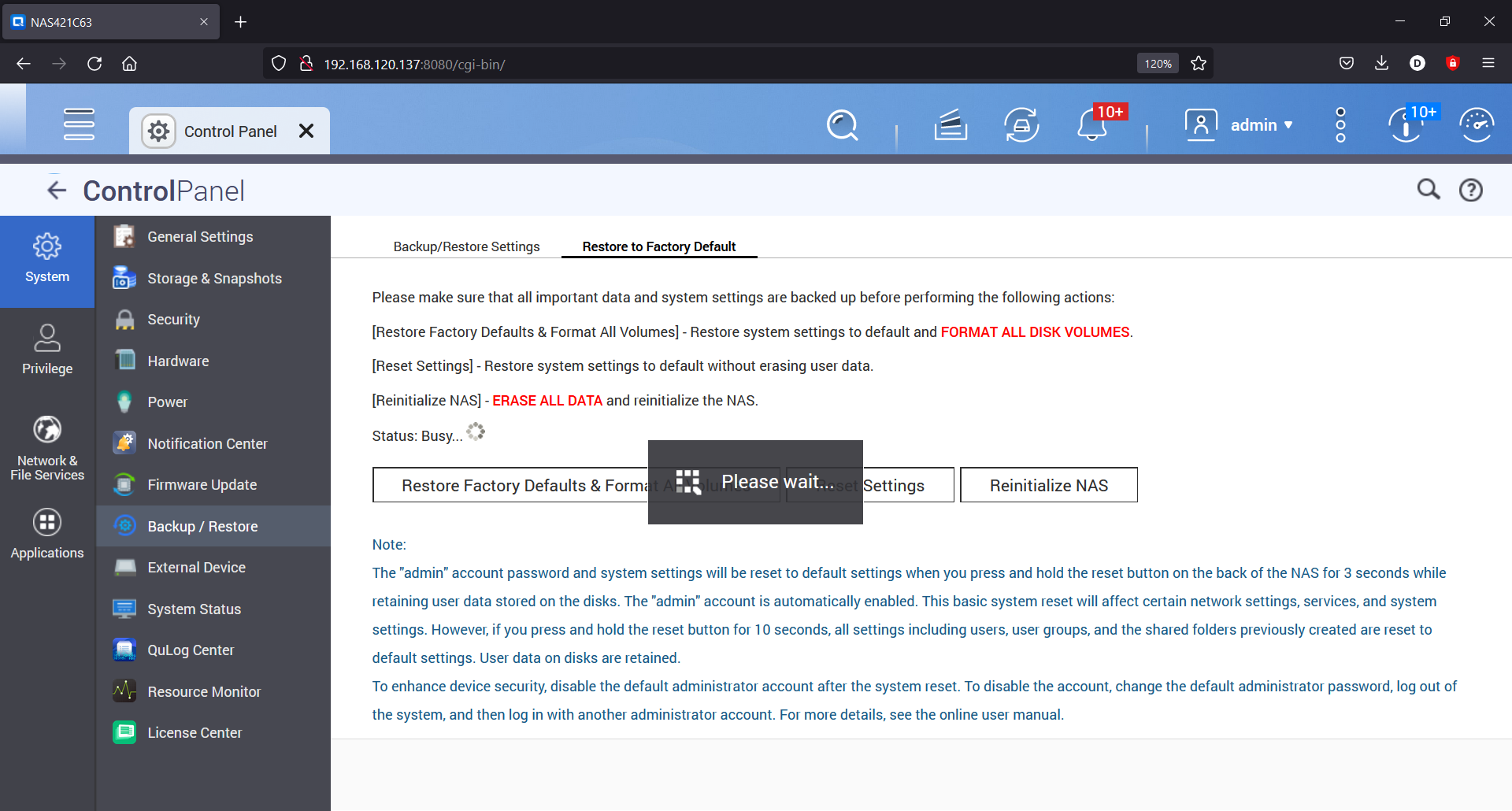The image size is (1512, 811).
Task: Click the address bar URL
Action: coord(414,65)
